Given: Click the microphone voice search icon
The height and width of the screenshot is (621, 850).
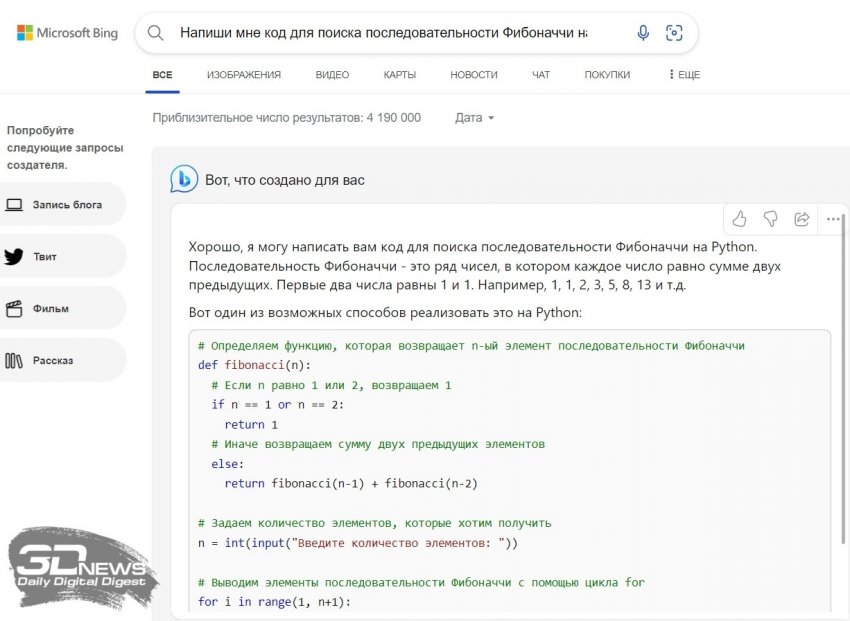Looking at the screenshot, I should [x=643, y=33].
